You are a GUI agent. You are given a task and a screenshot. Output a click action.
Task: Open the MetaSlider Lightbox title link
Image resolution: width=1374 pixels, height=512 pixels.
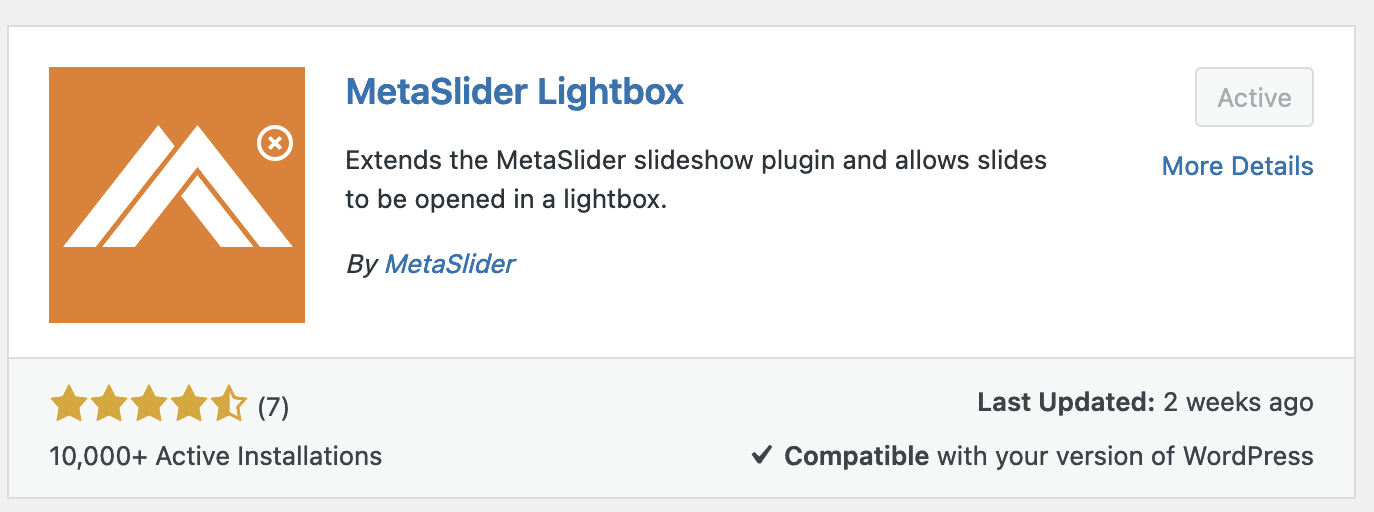(514, 92)
